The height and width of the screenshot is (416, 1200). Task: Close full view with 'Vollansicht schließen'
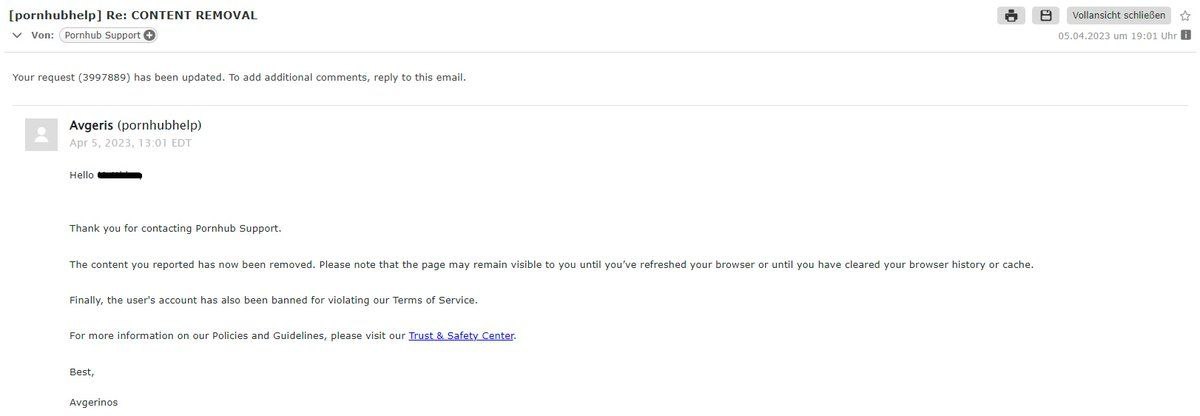point(1119,15)
